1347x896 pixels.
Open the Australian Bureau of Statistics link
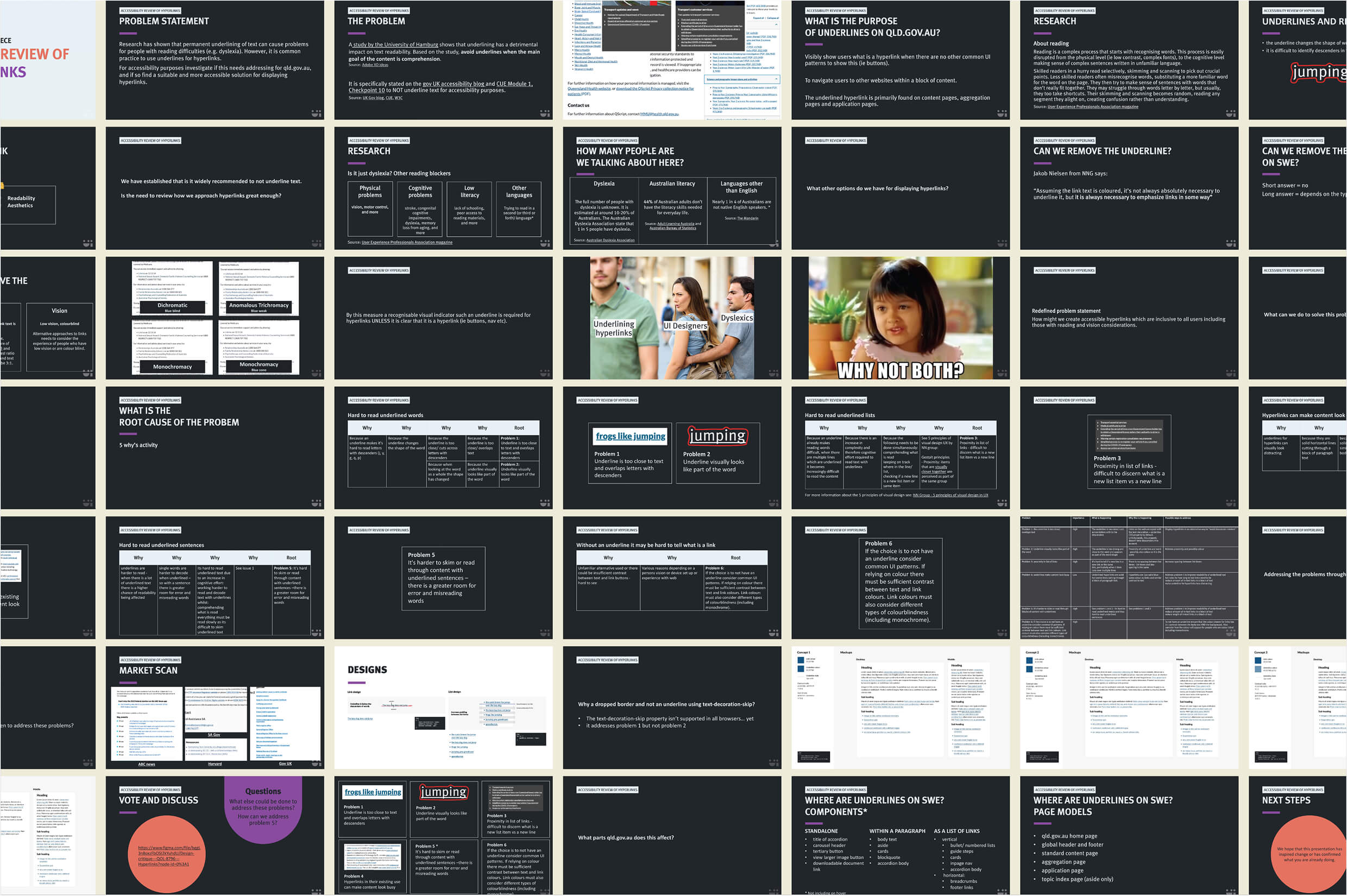click(672, 229)
